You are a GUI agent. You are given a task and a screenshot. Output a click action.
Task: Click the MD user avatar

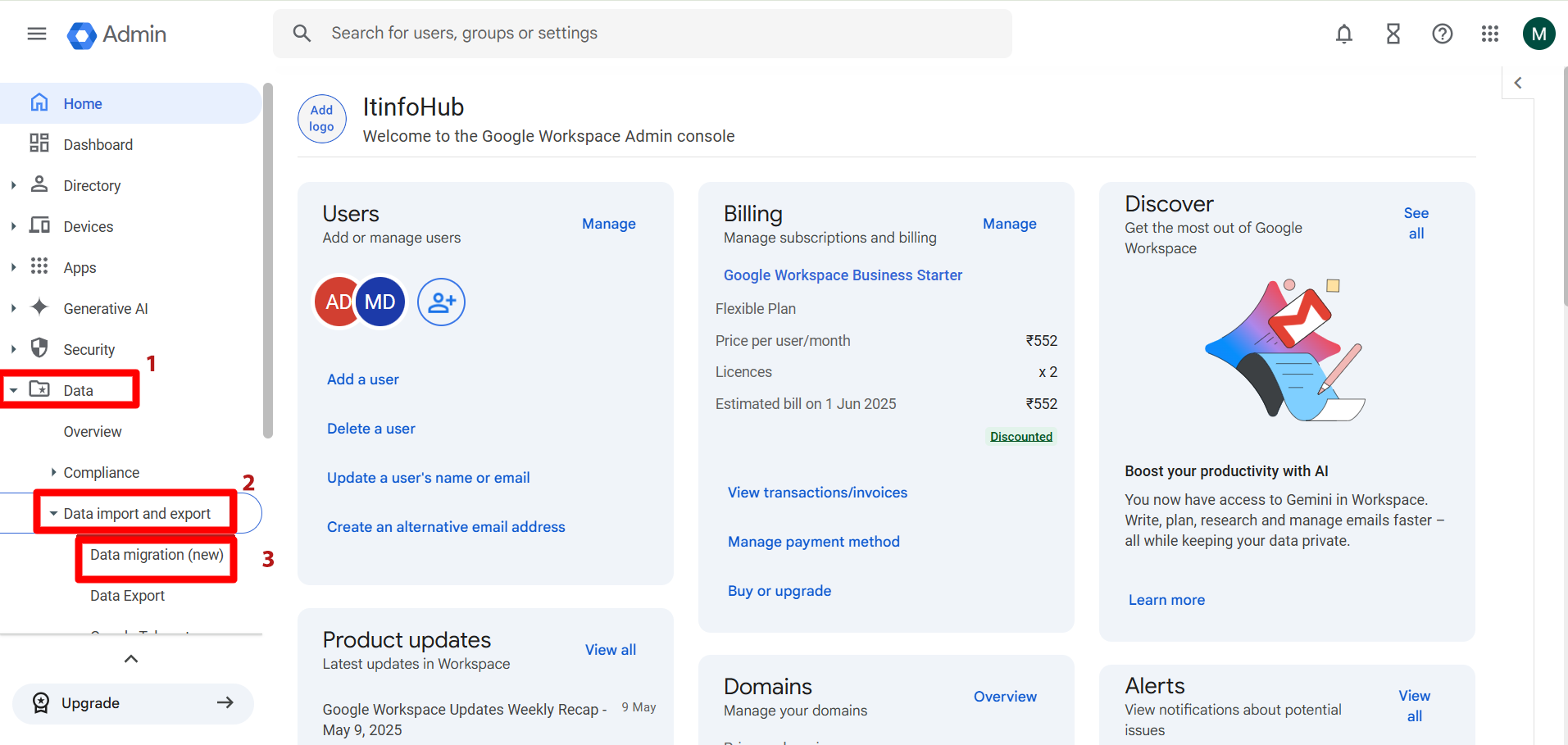pos(380,302)
